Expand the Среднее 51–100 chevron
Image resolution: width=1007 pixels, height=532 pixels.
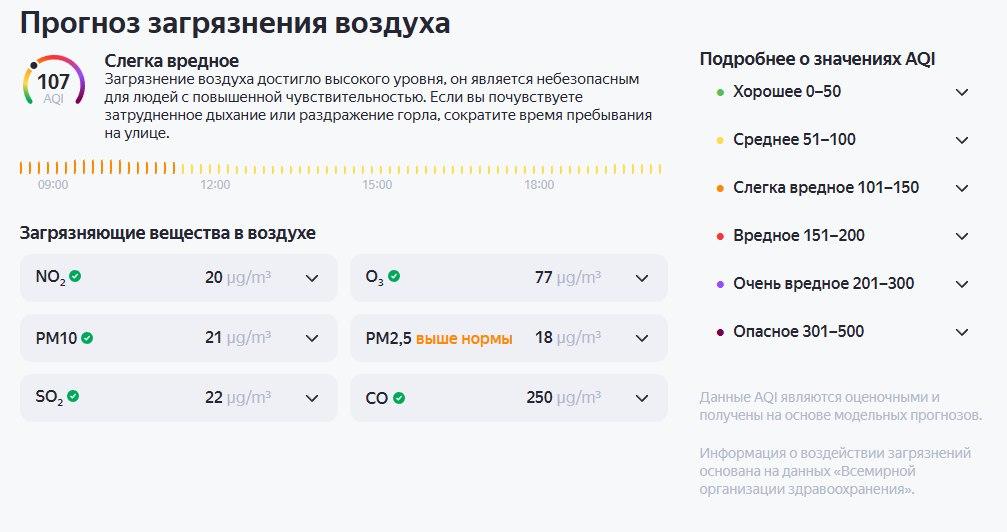[962, 140]
